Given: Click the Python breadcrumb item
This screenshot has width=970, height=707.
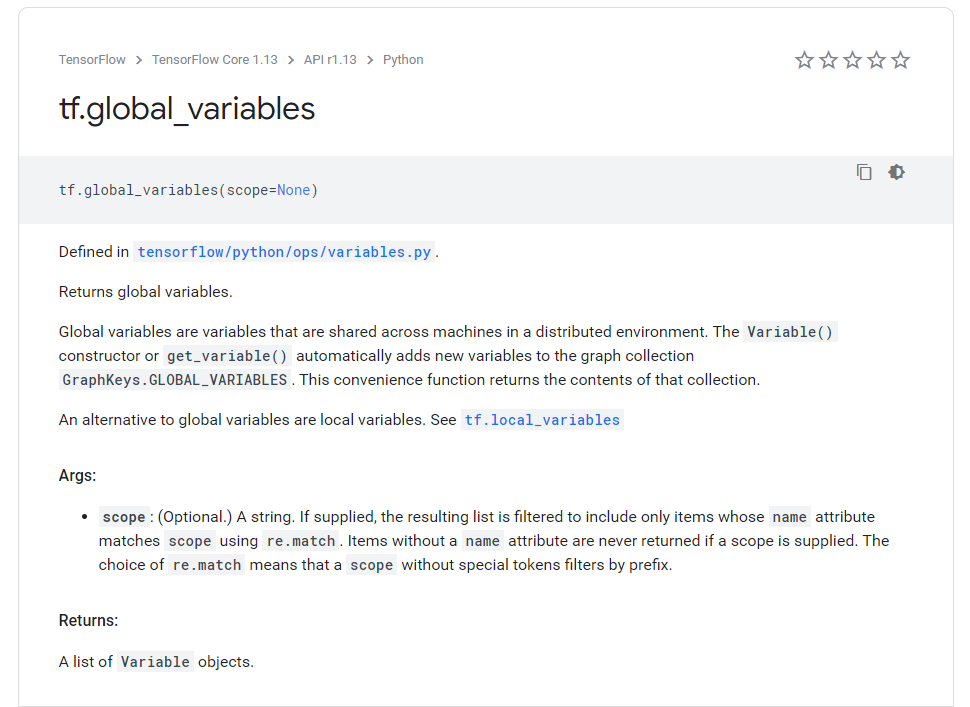Looking at the screenshot, I should [403, 59].
